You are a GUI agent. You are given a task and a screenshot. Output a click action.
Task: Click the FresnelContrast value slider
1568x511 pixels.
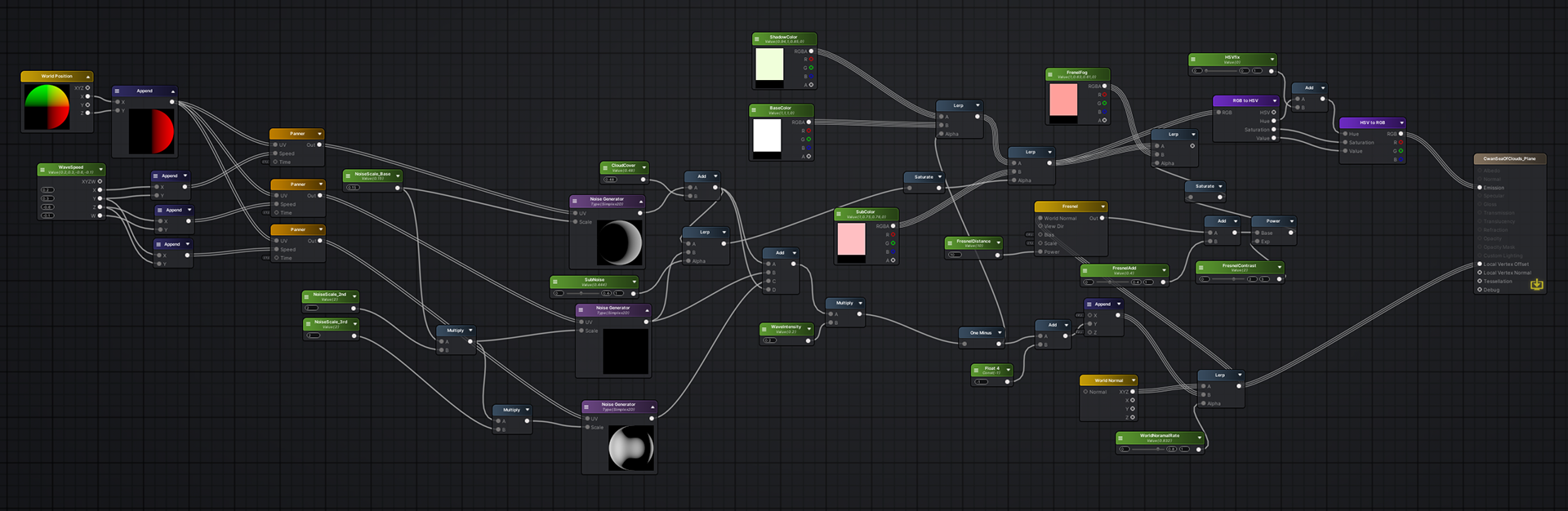point(1229,279)
